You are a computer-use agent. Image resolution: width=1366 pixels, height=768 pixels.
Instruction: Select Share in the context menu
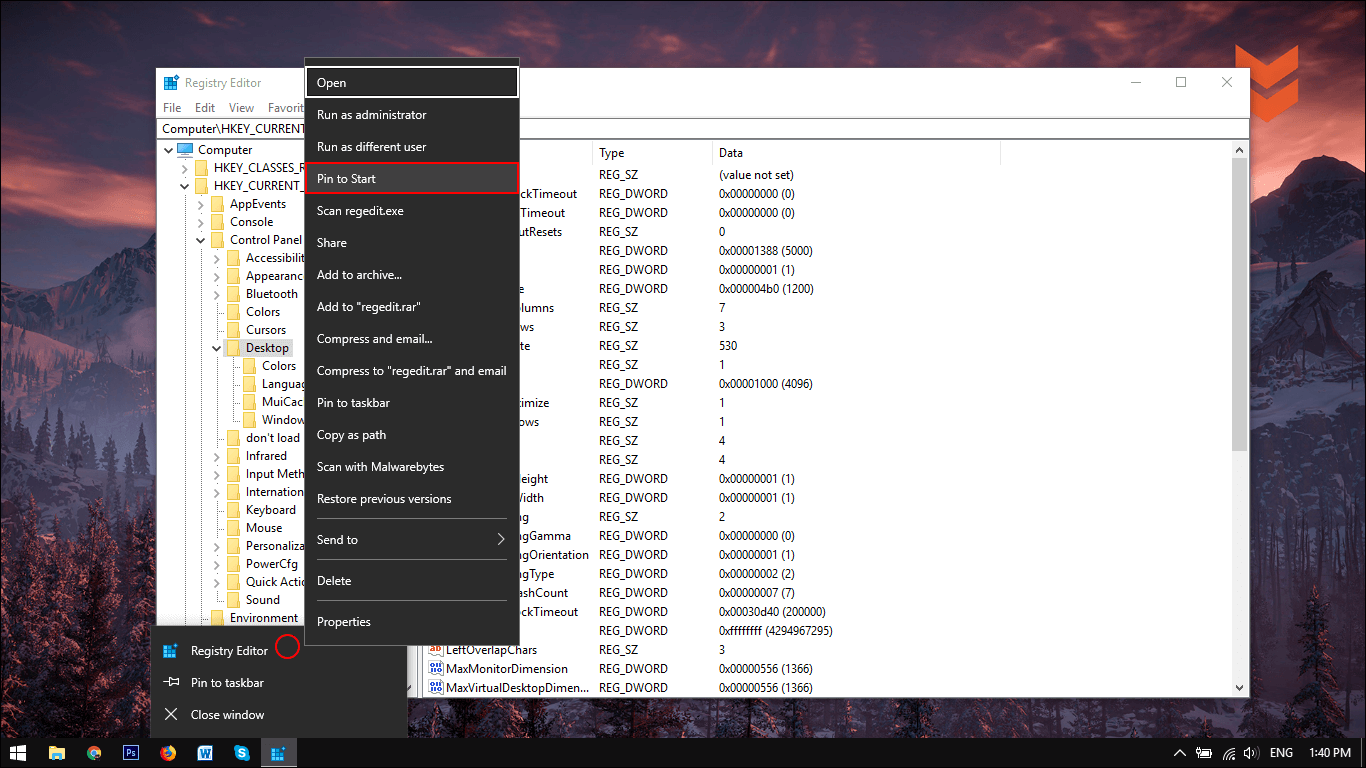412,243
